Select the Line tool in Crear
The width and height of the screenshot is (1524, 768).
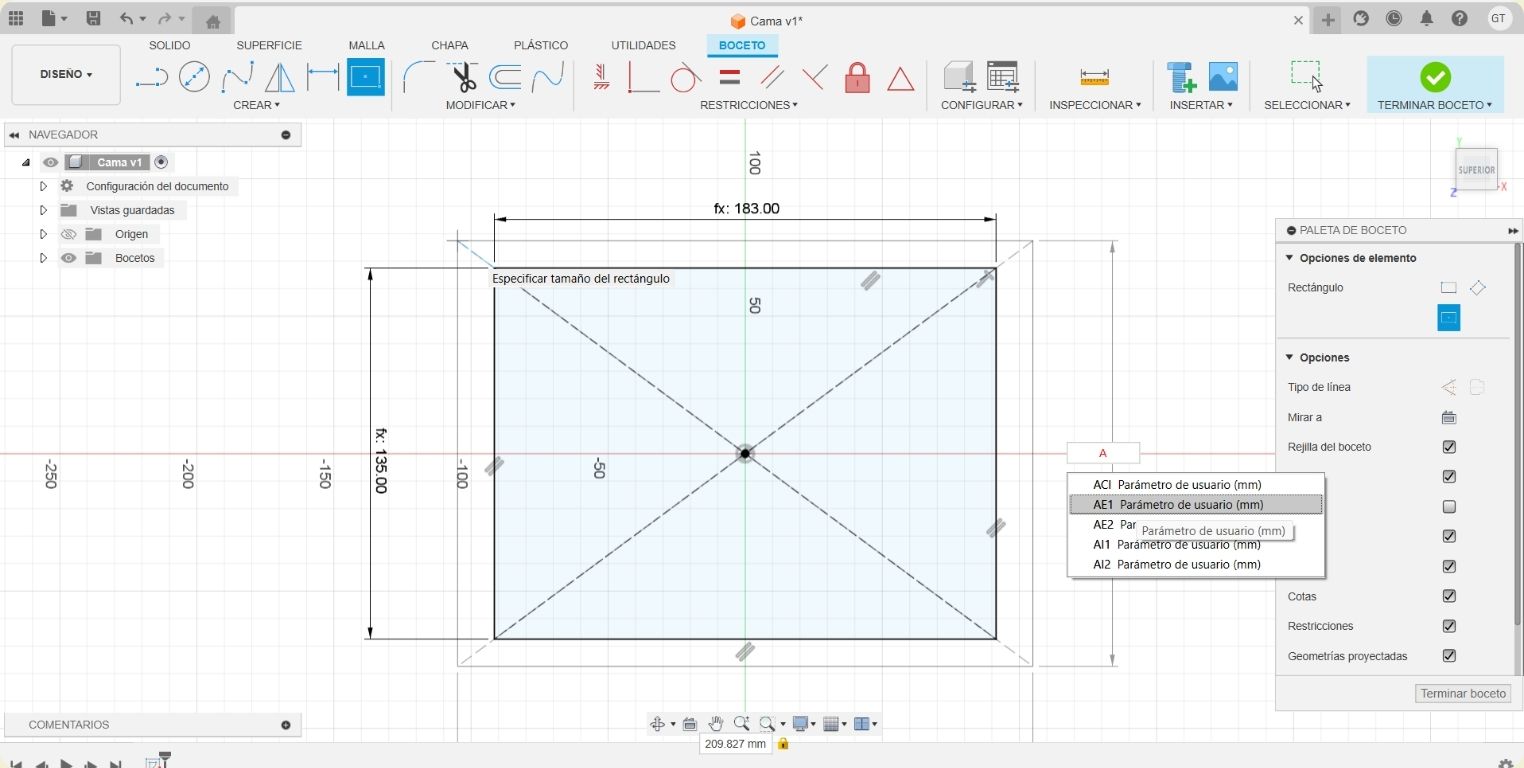(151, 77)
